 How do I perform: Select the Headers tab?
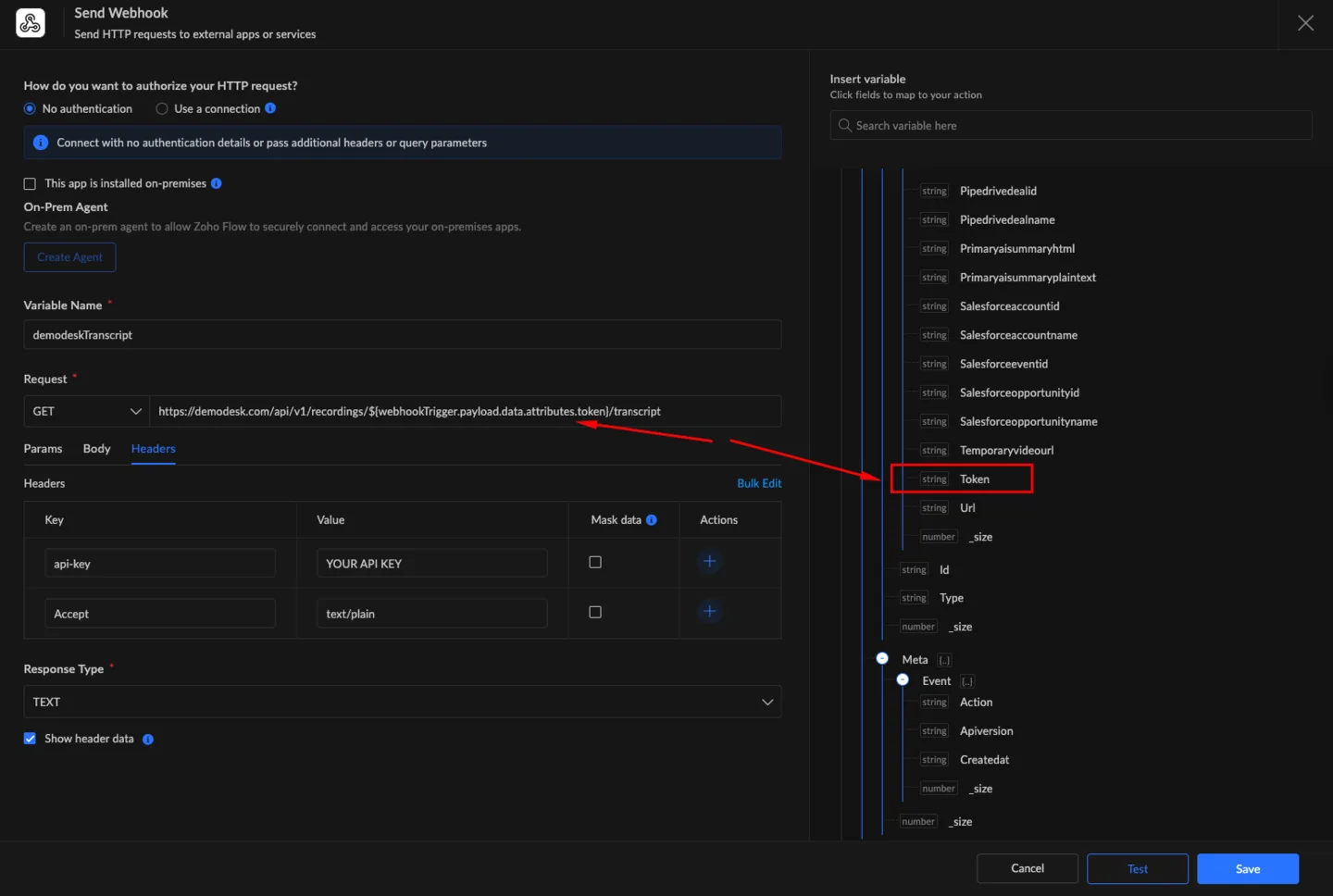pos(153,449)
